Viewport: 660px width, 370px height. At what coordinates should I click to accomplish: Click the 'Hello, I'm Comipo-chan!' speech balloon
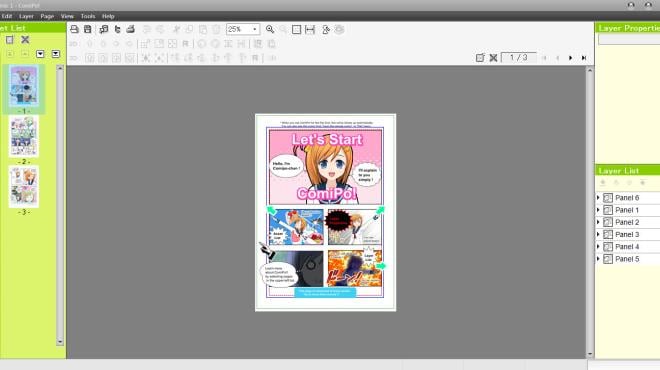[286, 166]
